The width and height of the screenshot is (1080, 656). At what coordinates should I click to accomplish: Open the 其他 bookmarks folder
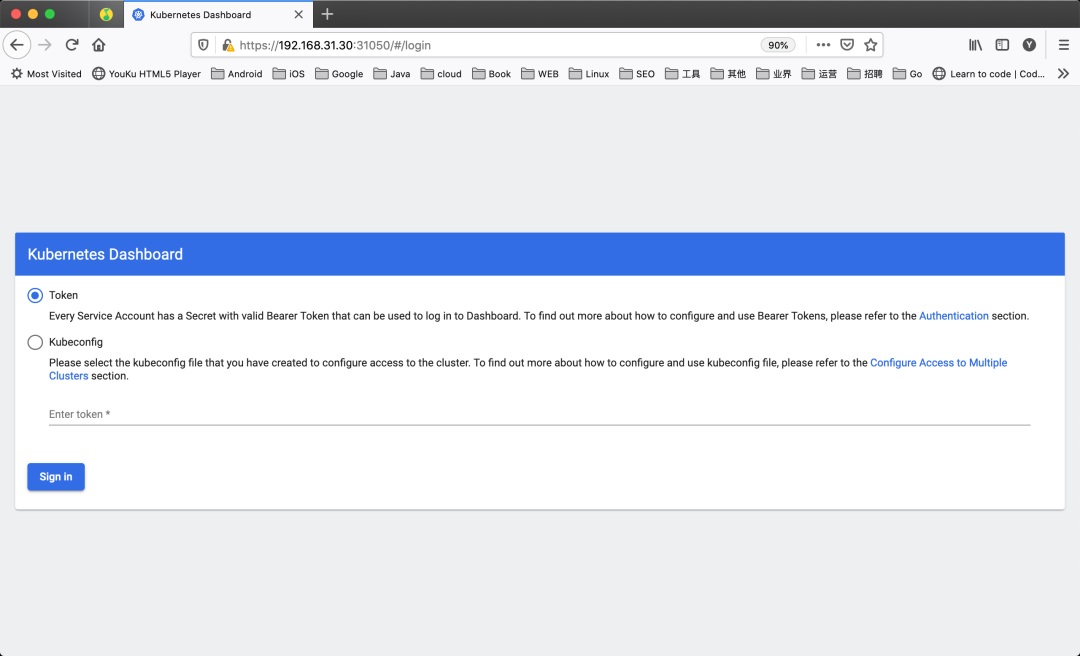728,74
